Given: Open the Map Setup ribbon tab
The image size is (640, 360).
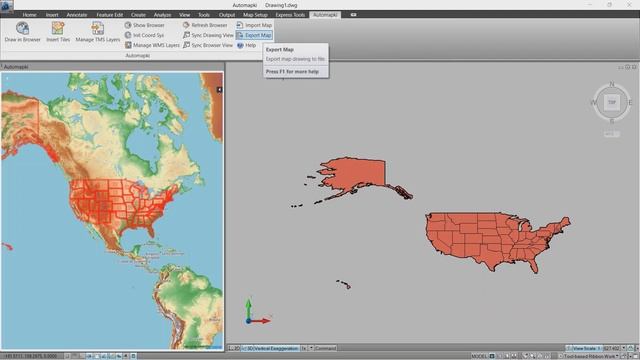Looking at the screenshot, I should 255,15.
